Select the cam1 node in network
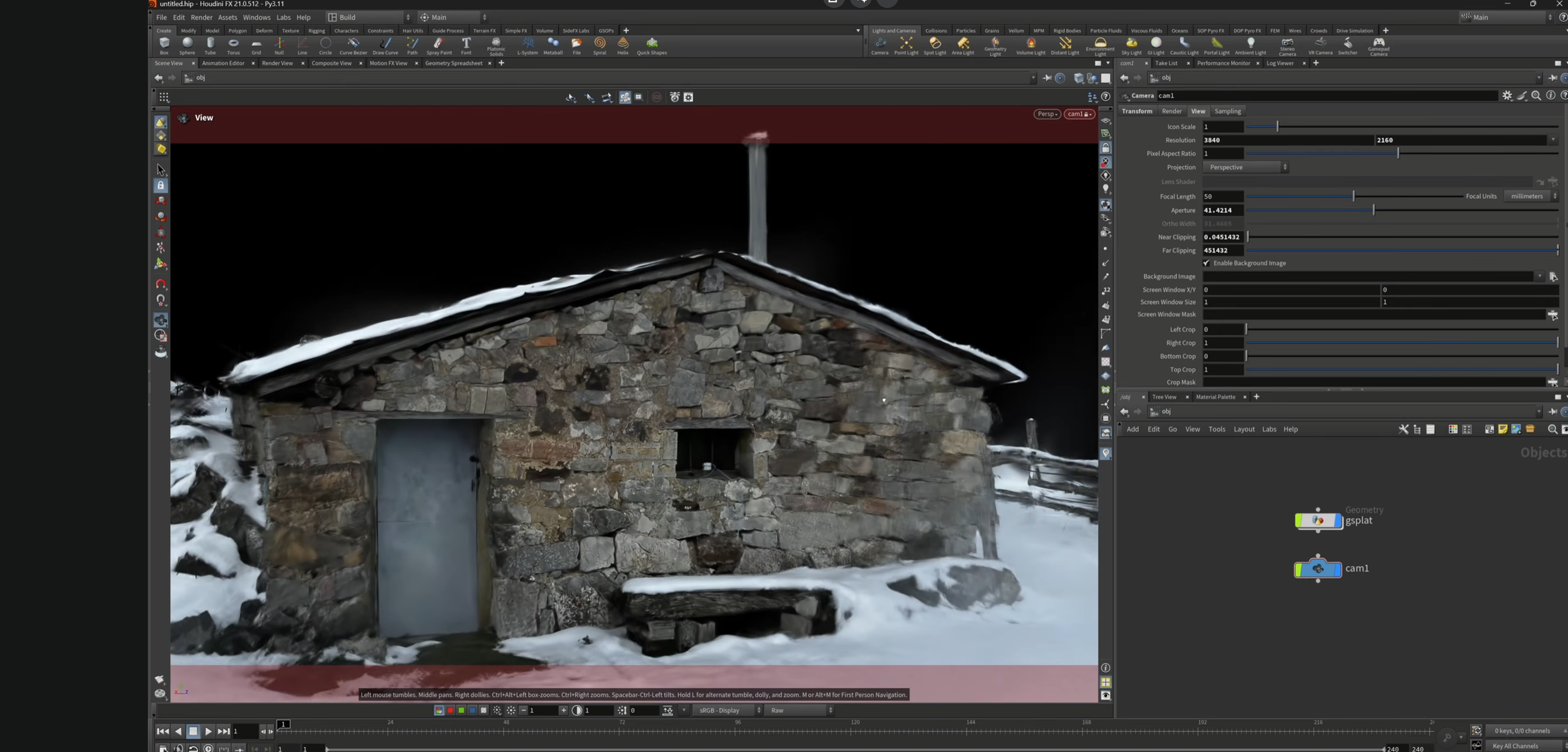Viewport: 1568px width, 752px height. coord(1318,569)
